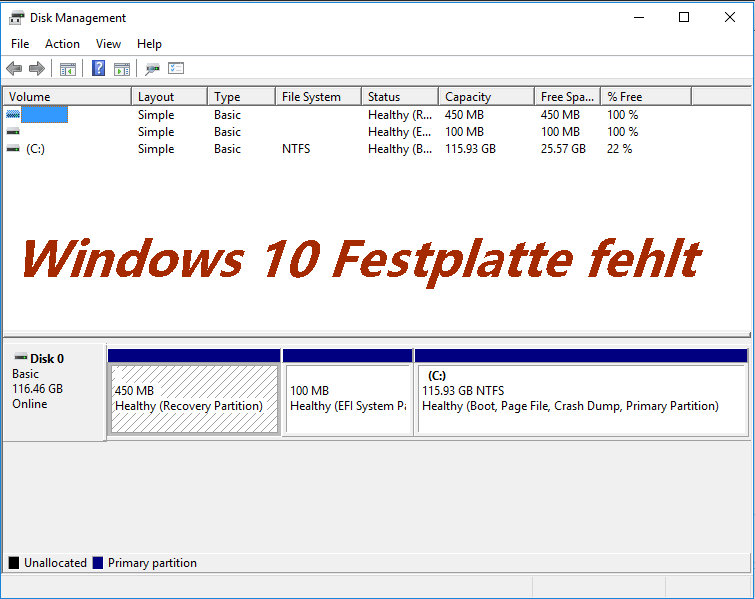755x599 pixels.
Task: Click the blue Primary partition legend swatch
Action: click(x=98, y=563)
